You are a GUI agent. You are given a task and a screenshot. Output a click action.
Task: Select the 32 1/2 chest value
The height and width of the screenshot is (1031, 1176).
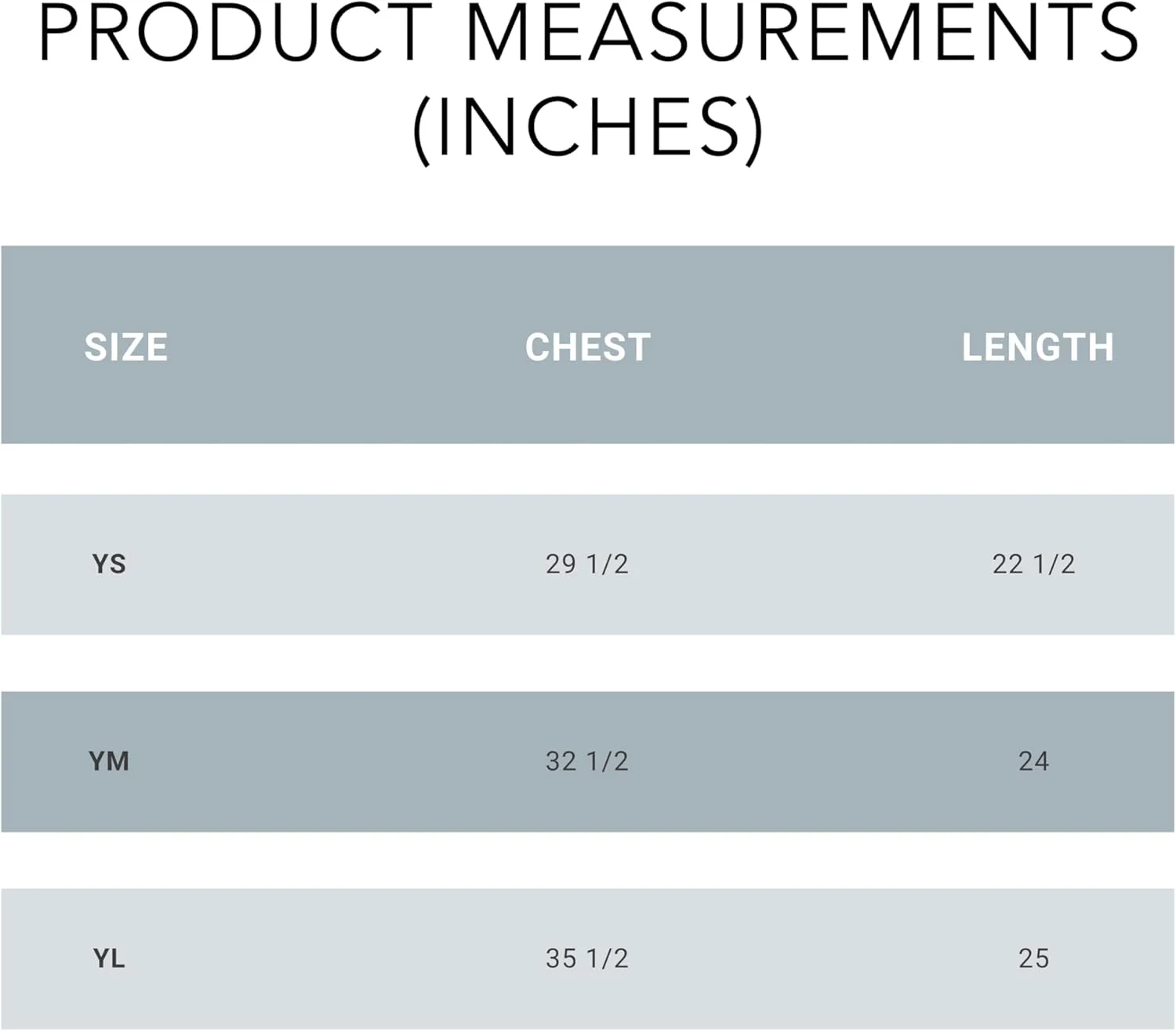587,761
